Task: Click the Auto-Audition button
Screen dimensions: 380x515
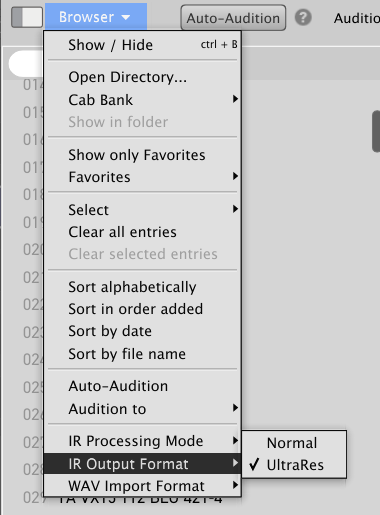Action: [x=233, y=18]
